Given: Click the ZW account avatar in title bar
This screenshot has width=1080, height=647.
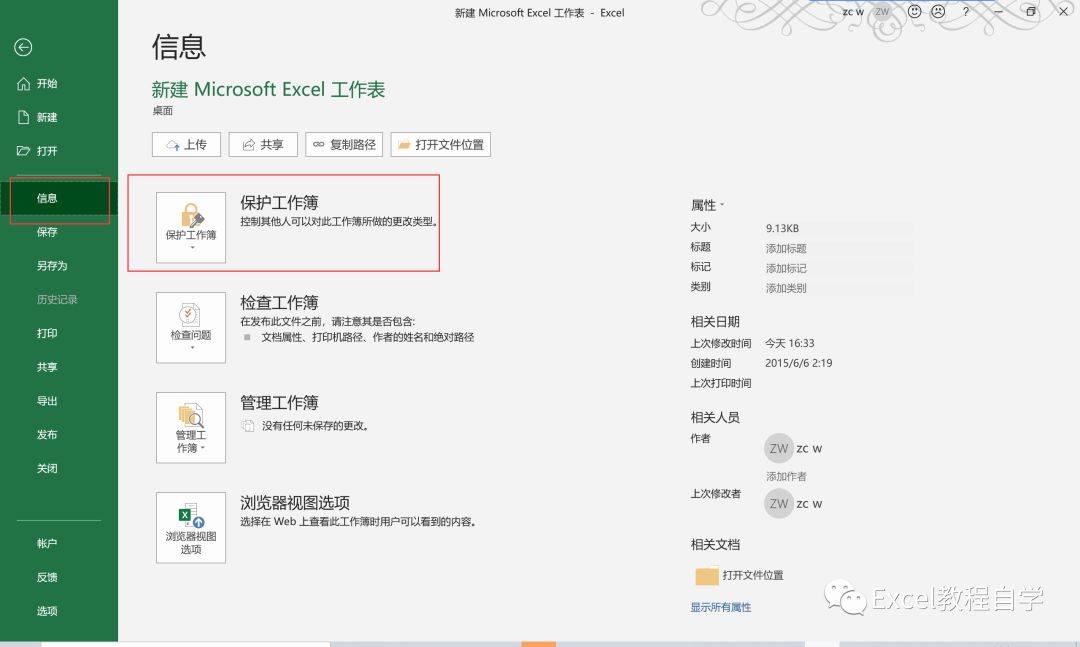Looking at the screenshot, I should click(882, 12).
